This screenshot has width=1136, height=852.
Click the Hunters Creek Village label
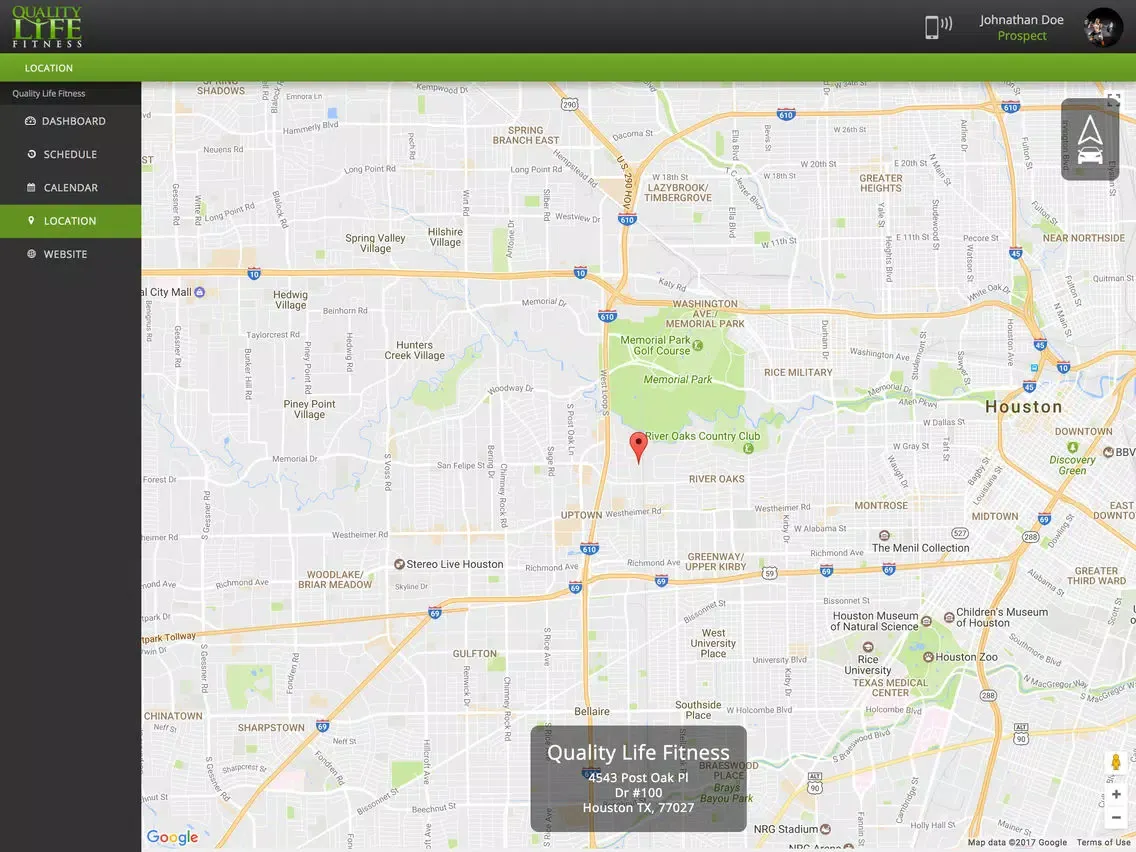pos(414,351)
